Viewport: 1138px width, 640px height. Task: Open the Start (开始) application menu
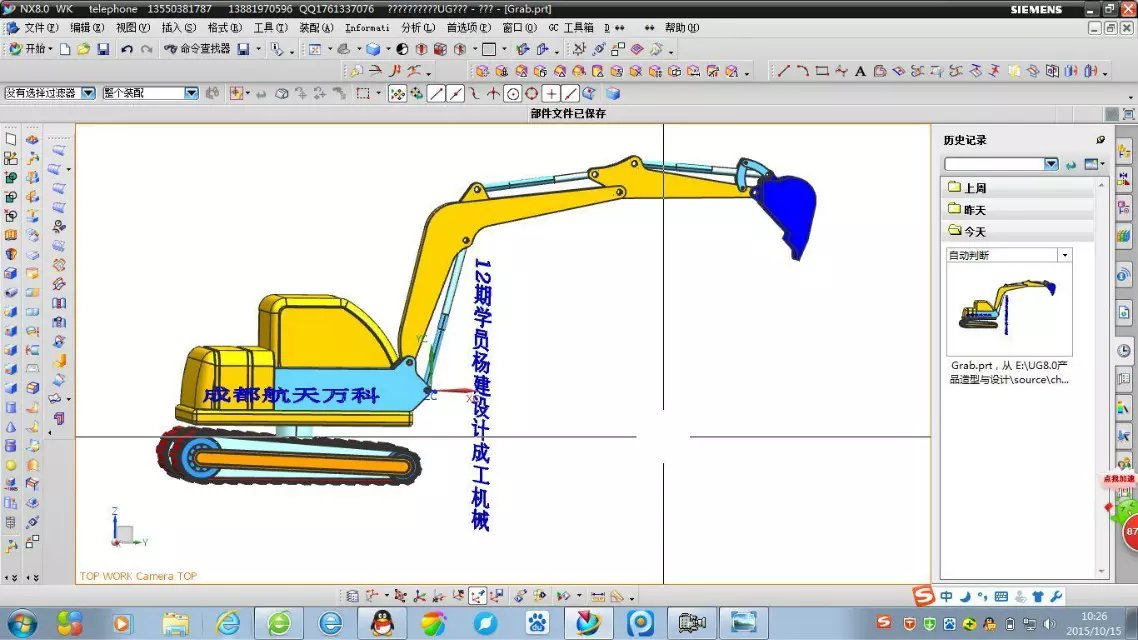point(30,49)
